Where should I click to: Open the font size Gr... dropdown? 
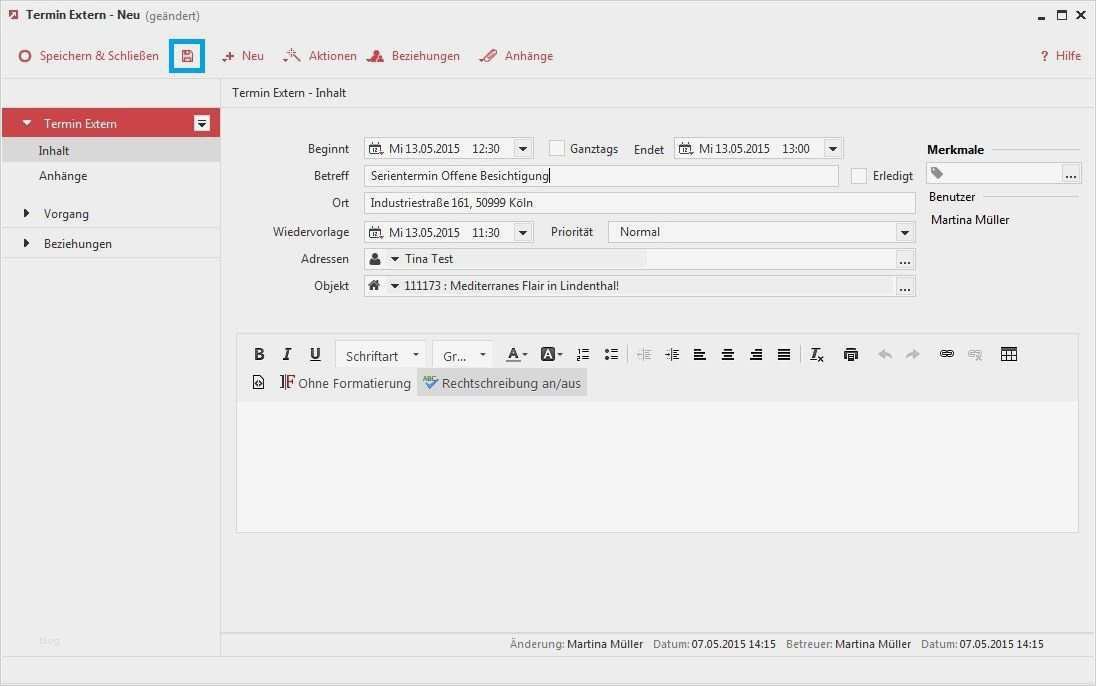pos(463,356)
